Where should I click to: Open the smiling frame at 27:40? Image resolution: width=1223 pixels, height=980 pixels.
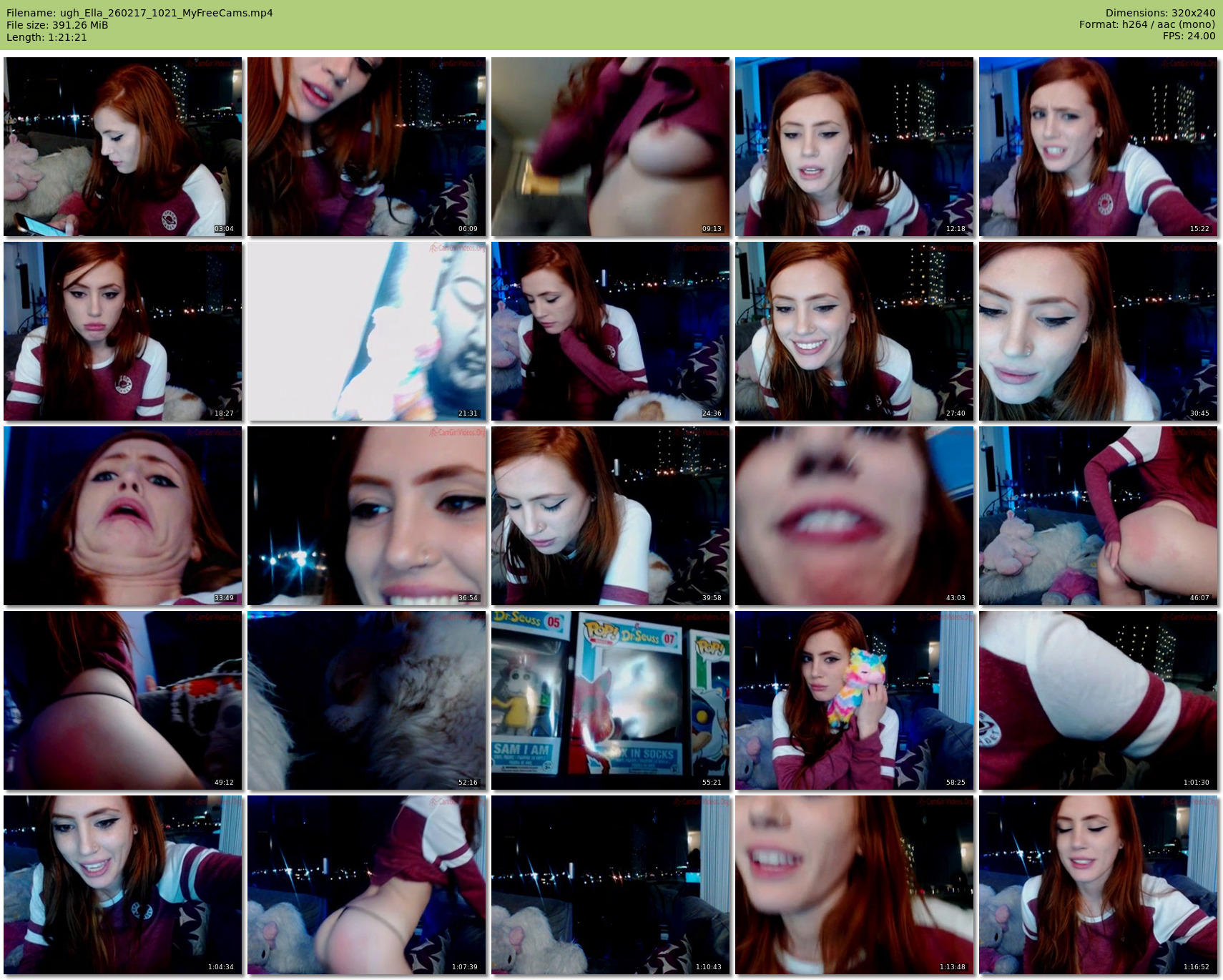(x=854, y=331)
